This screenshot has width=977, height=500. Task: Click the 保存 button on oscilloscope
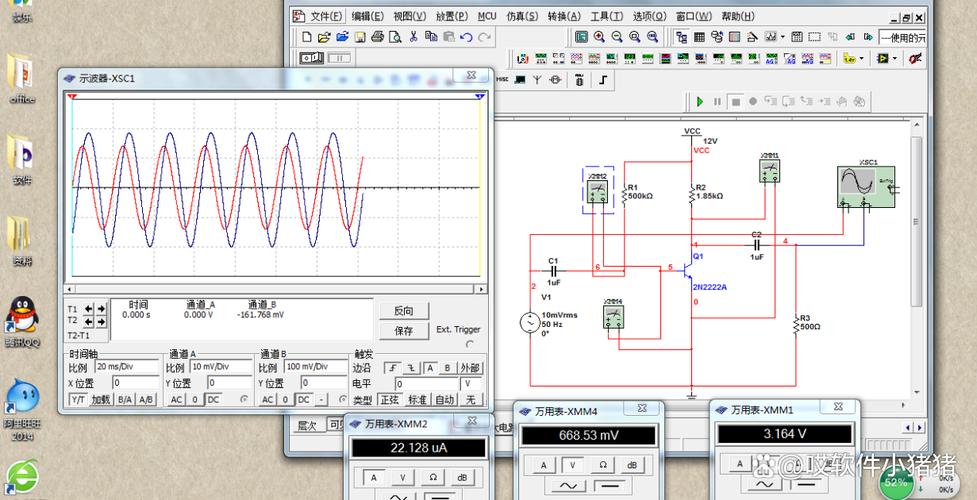click(x=404, y=330)
